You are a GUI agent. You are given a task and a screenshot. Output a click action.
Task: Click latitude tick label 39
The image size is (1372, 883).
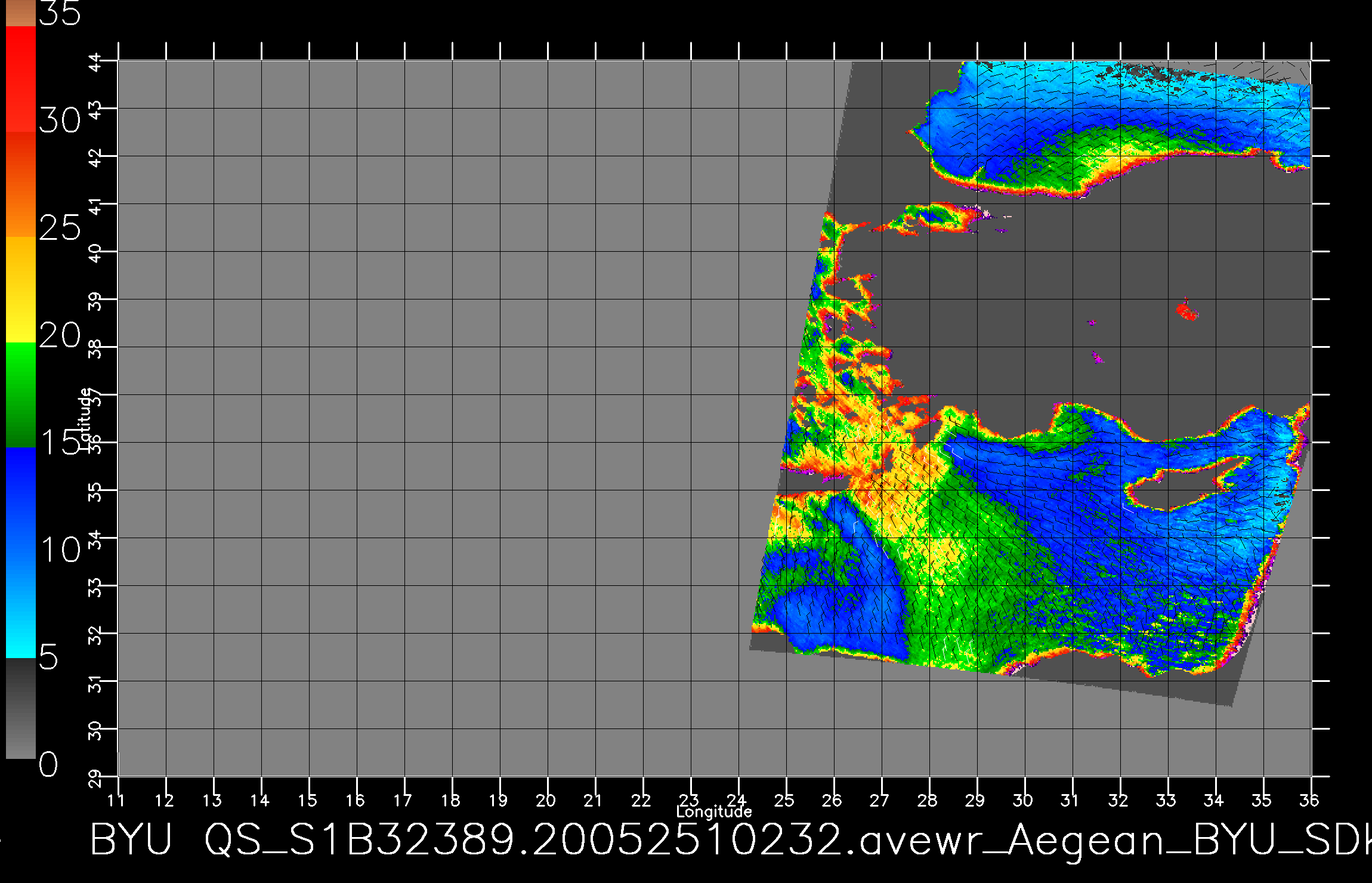tap(95, 302)
